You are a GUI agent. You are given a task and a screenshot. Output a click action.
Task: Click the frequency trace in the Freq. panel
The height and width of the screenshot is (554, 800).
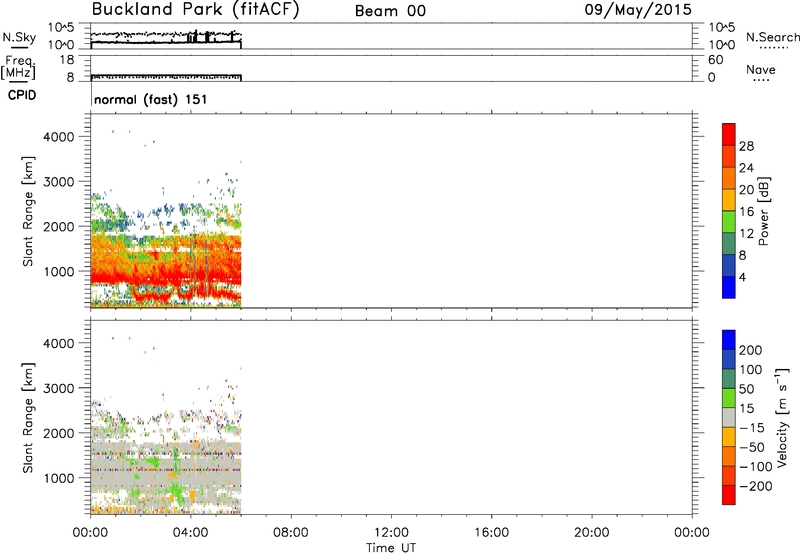pyautogui.click(x=166, y=77)
